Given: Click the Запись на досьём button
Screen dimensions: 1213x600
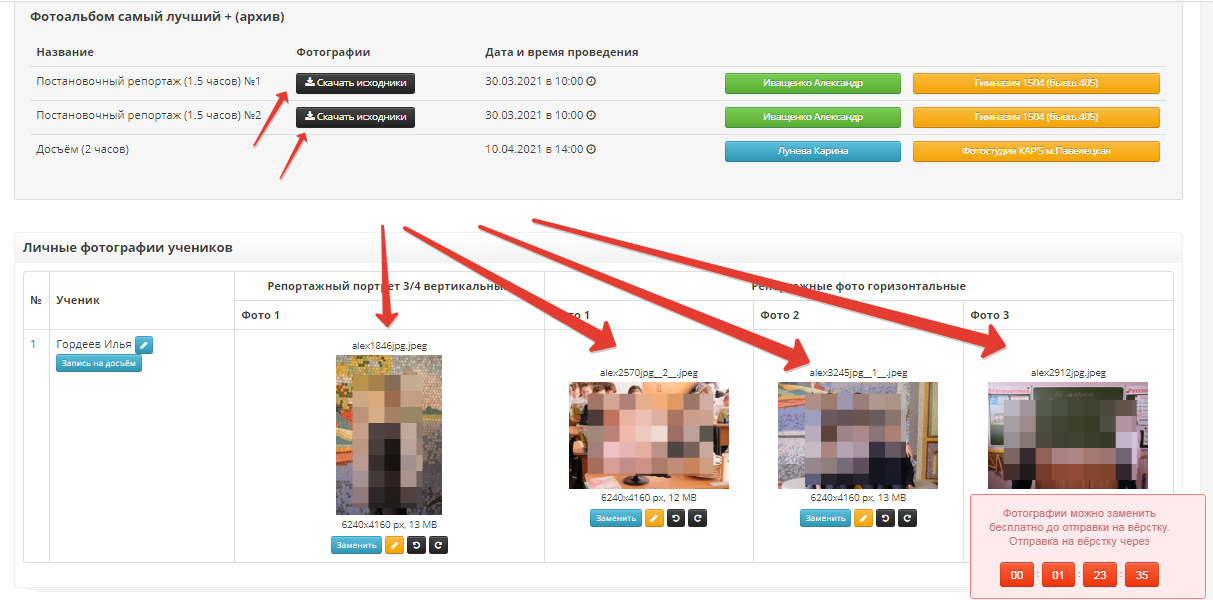Looking at the screenshot, I should [99, 364].
